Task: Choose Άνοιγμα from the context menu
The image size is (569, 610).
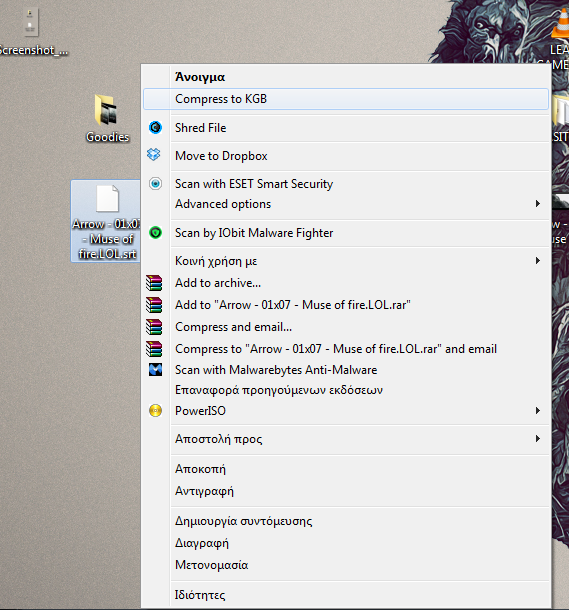Action: point(346,77)
